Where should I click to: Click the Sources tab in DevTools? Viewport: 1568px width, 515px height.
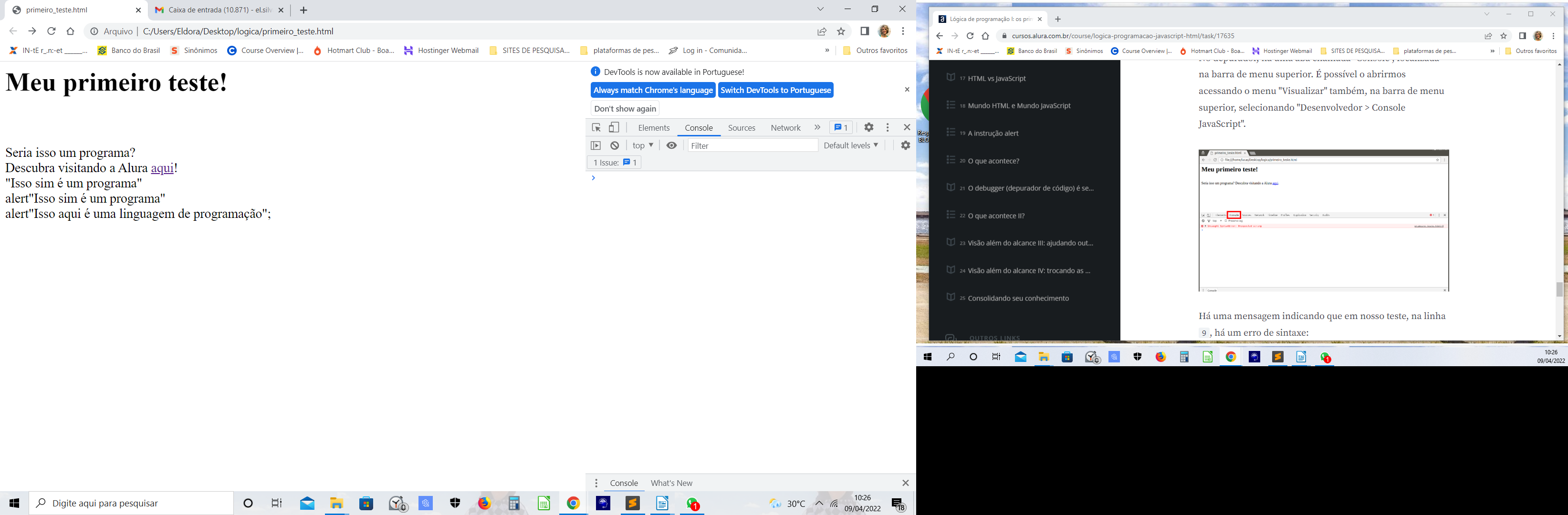click(741, 128)
